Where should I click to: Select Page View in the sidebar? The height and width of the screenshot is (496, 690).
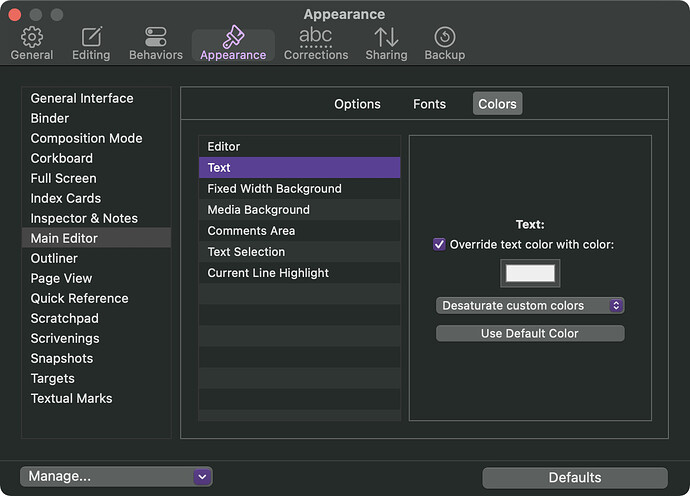click(x=96, y=278)
